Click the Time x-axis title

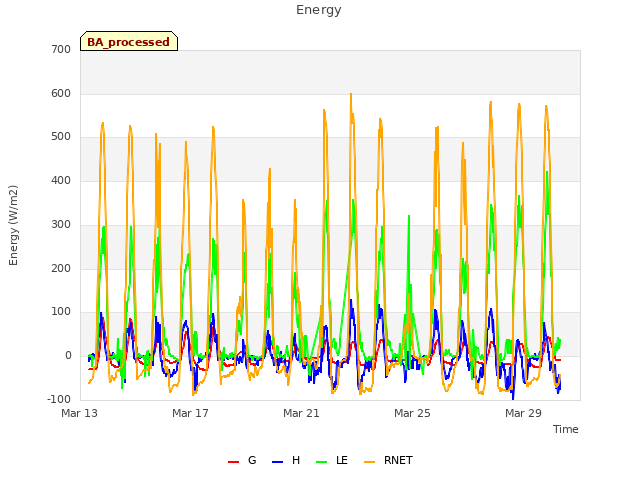point(565,429)
